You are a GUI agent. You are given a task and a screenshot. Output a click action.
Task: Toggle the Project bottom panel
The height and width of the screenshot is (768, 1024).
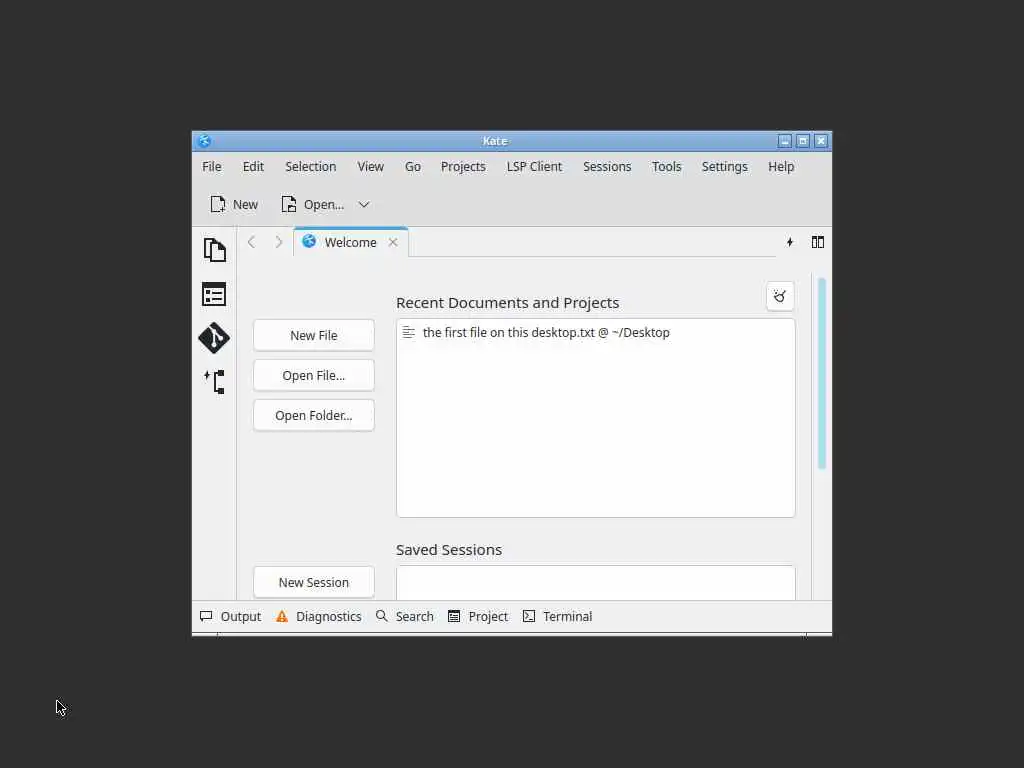pyautogui.click(x=478, y=616)
